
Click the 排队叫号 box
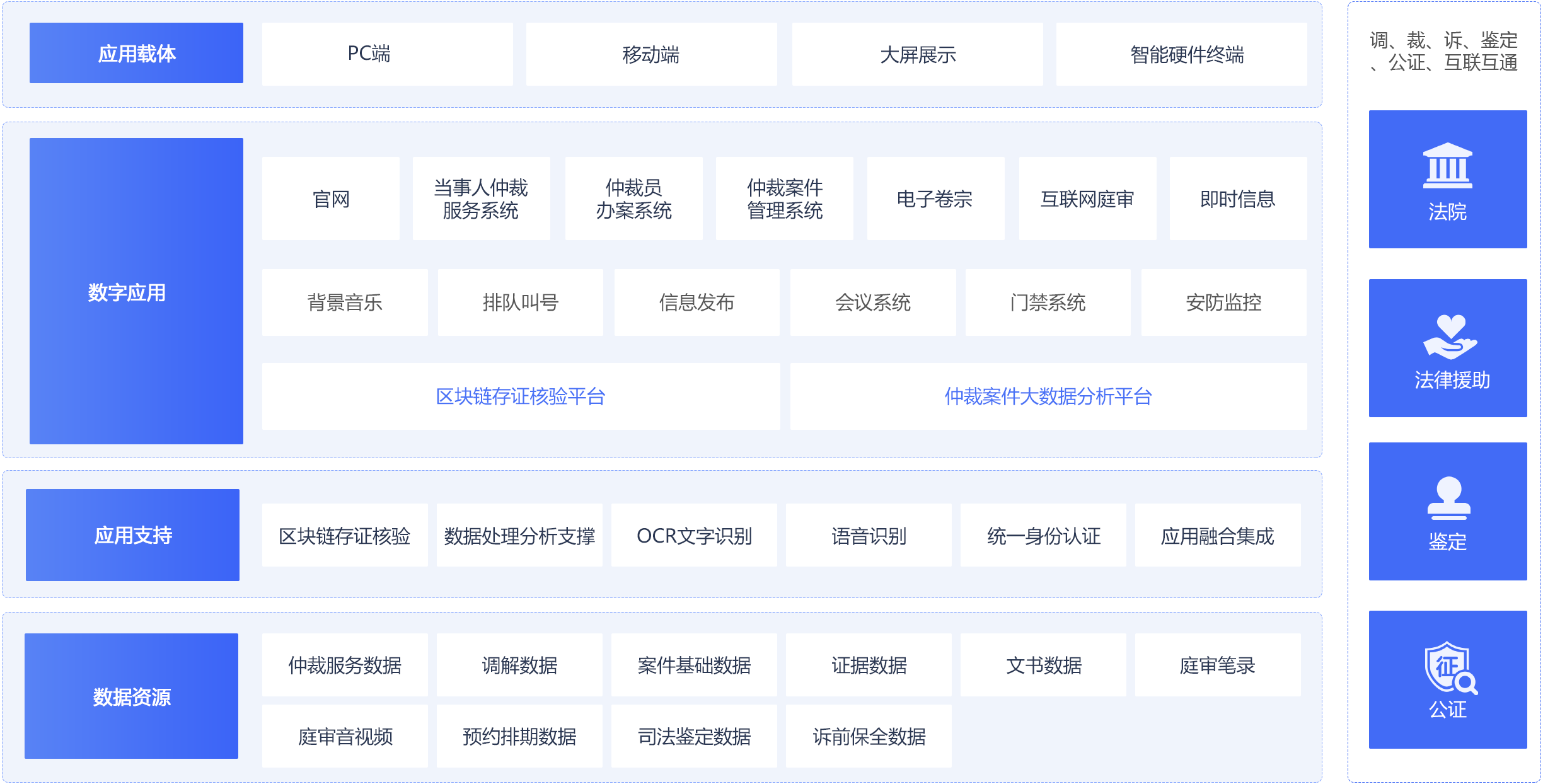coord(520,303)
